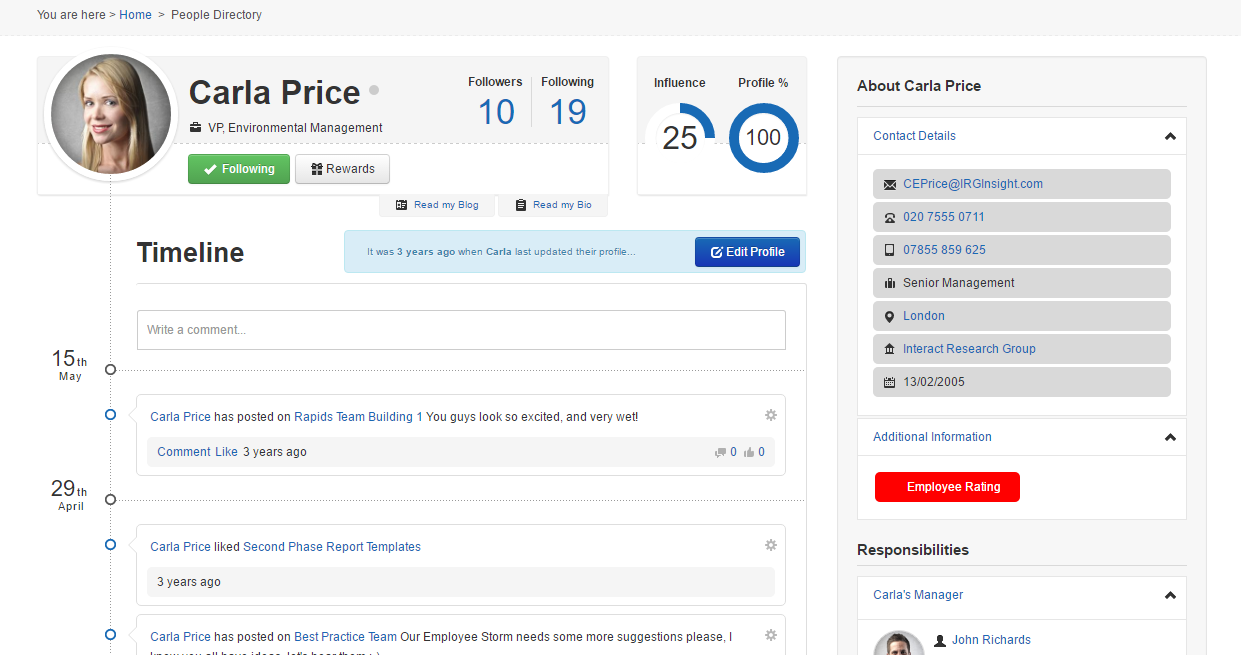Go to Home in the breadcrumb
Viewport: 1241px width, 655px height.
click(x=135, y=15)
